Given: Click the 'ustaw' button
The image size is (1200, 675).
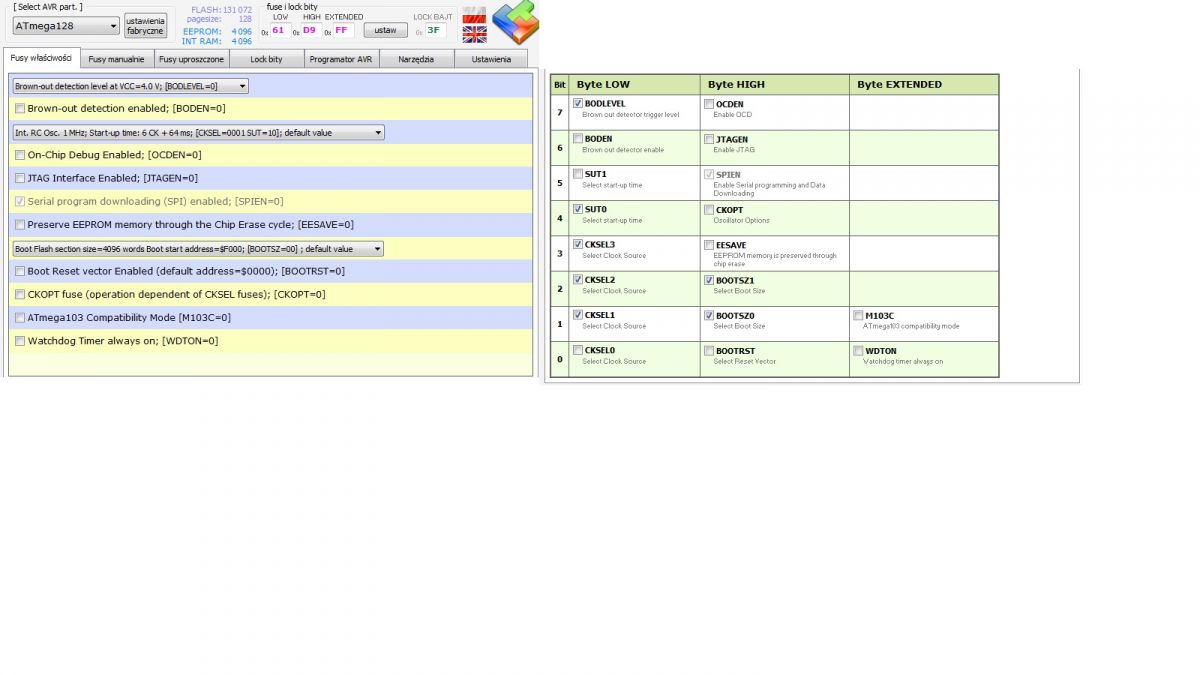Looking at the screenshot, I should tap(385, 30).
